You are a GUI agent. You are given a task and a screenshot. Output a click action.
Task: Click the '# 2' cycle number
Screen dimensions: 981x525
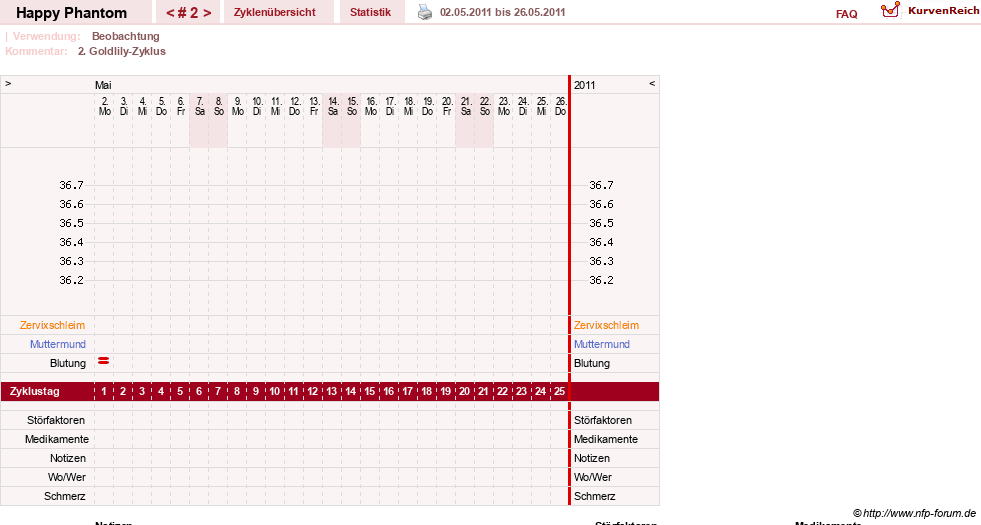click(188, 13)
